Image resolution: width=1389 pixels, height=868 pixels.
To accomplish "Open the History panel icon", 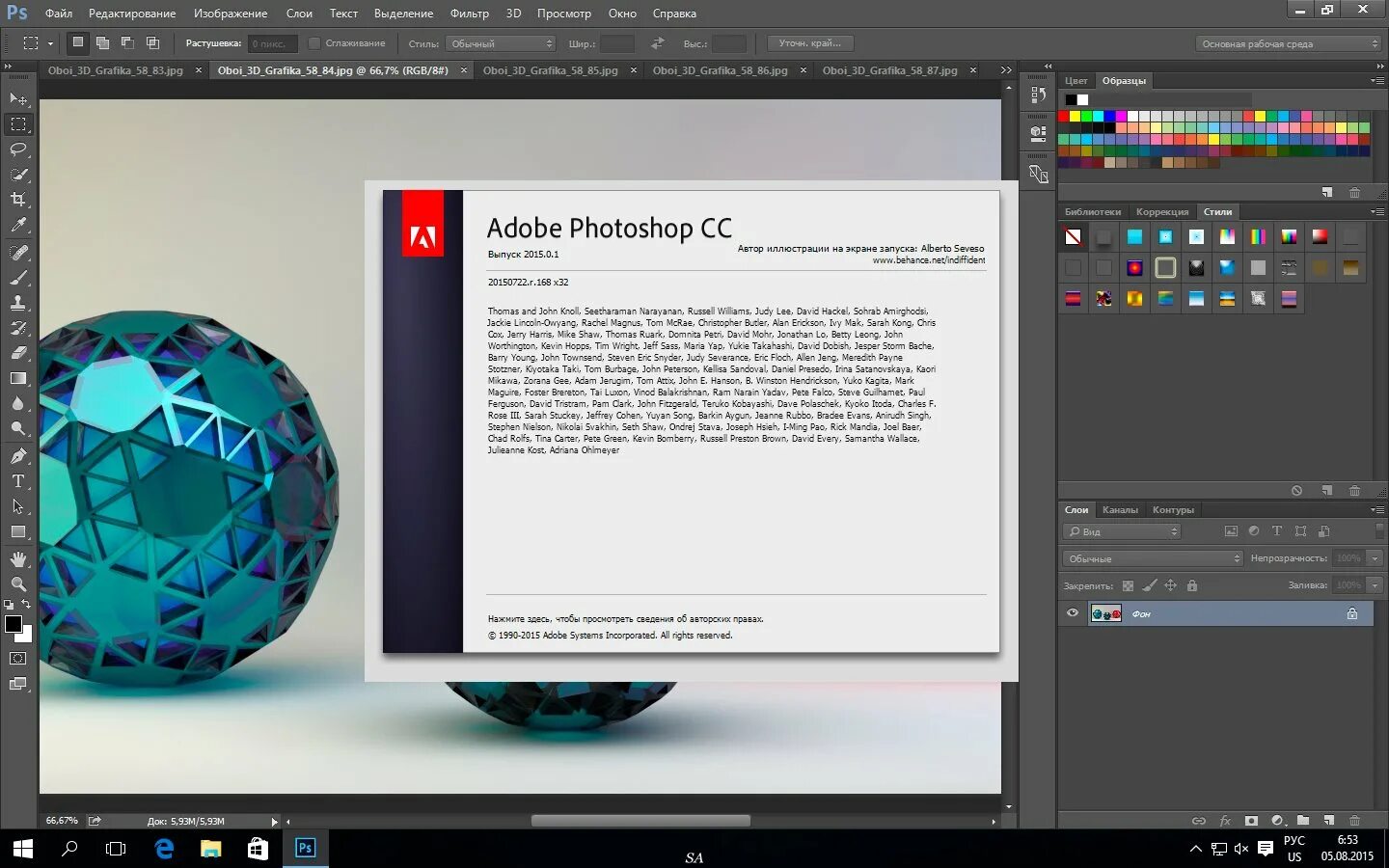I will [1038, 95].
